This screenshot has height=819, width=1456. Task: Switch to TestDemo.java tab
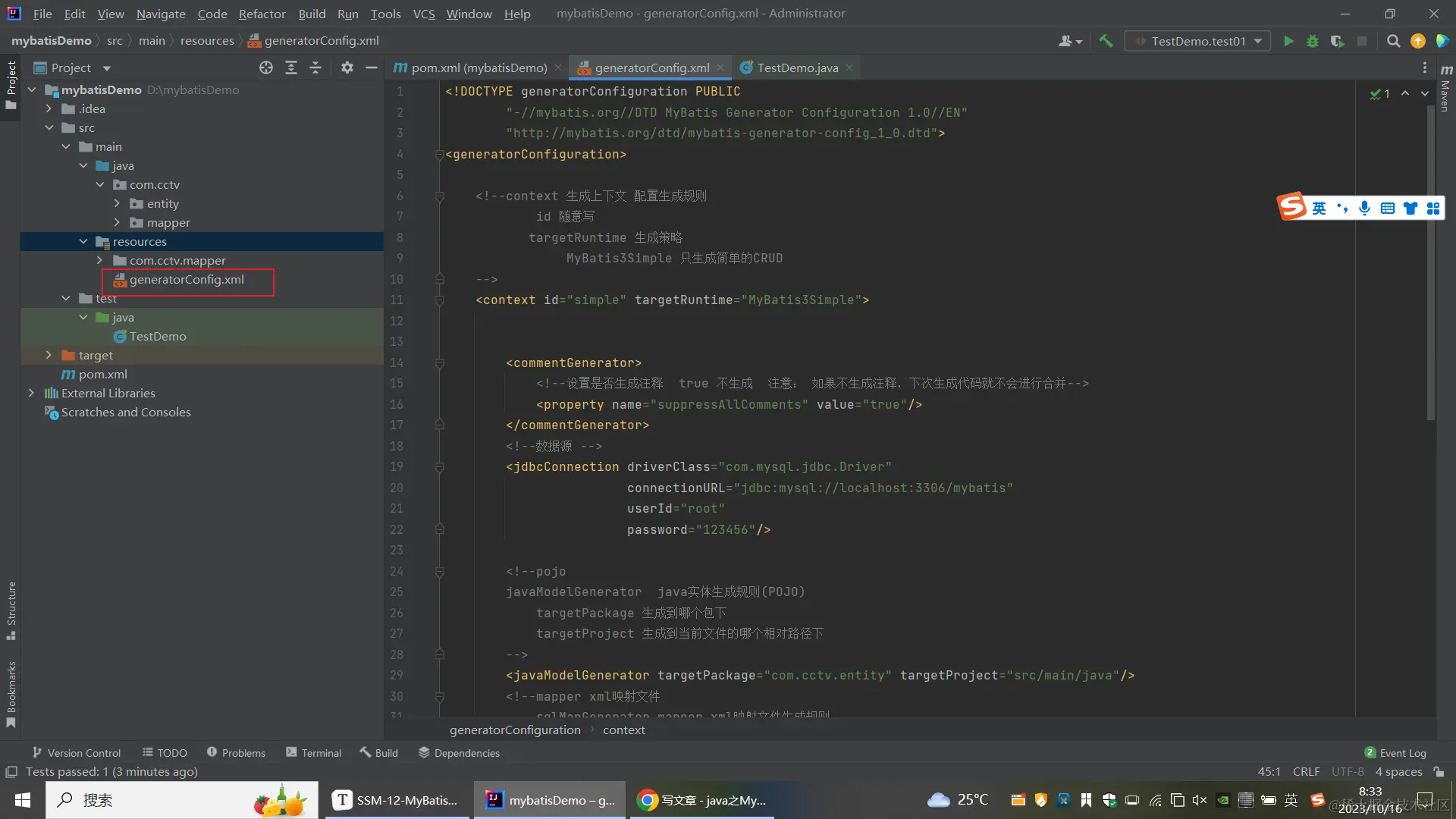click(796, 68)
